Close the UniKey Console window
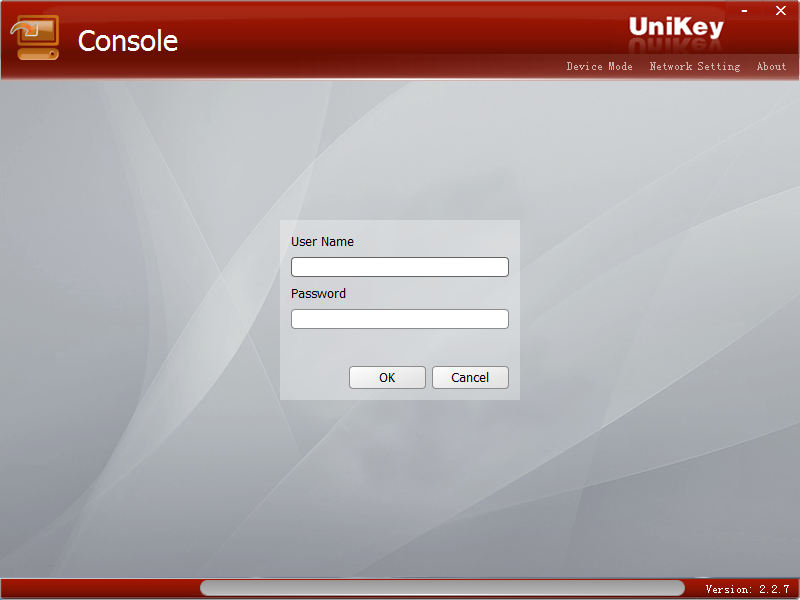 point(780,11)
